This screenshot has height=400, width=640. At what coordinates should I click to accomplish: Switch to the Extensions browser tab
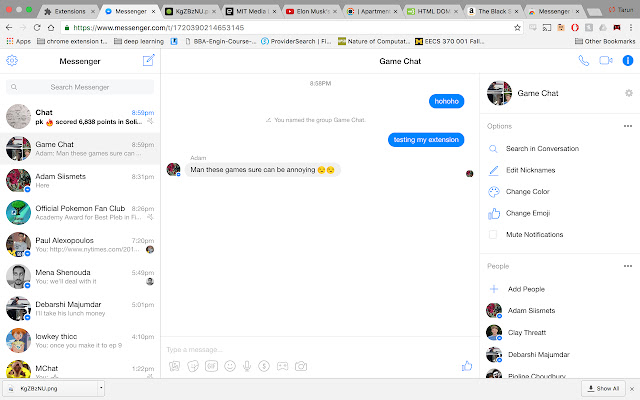pyautogui.click(x=70, y=11)
